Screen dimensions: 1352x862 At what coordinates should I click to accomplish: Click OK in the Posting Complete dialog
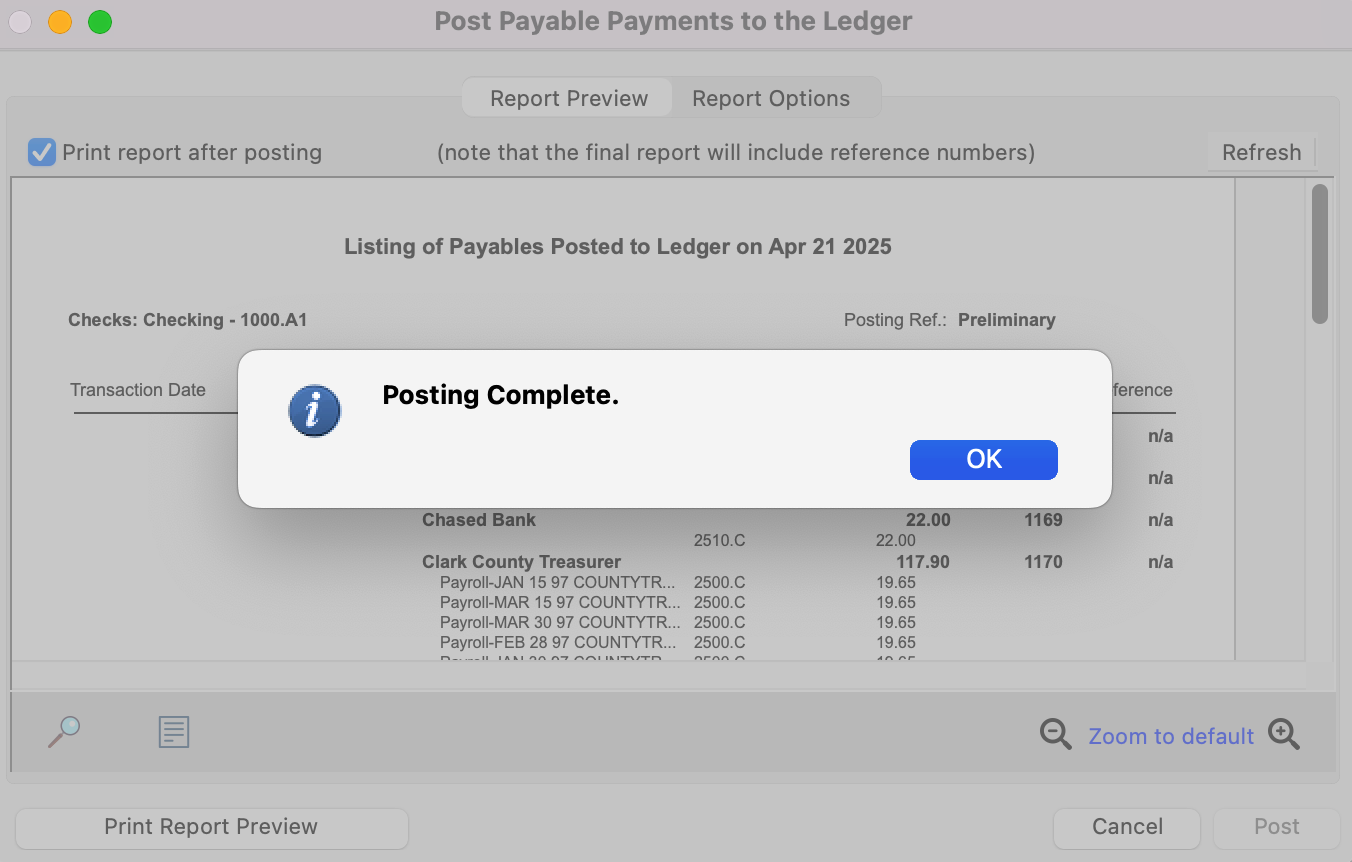983,459
